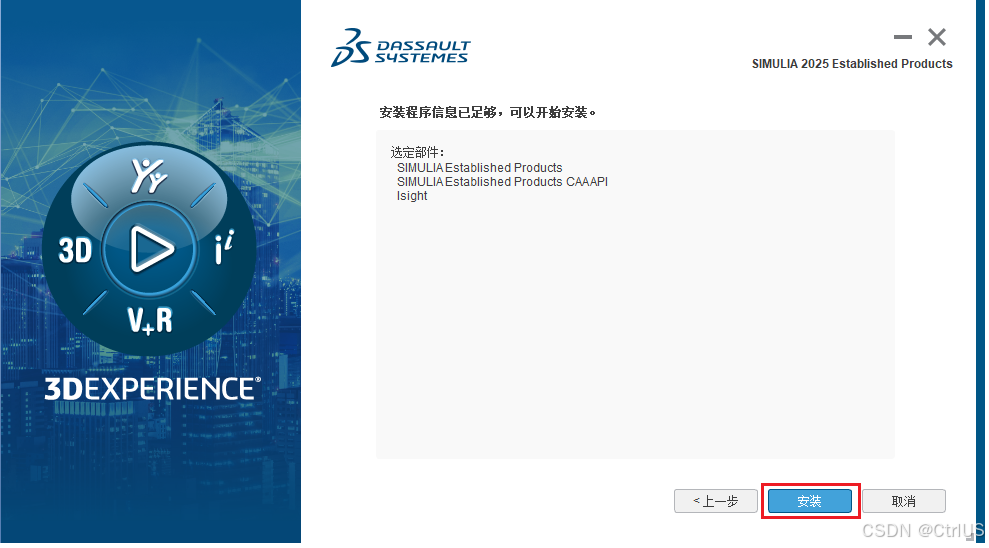
Task: Click the 3DEXPERIENCE logo text
Action: click(x=152, y=388)
